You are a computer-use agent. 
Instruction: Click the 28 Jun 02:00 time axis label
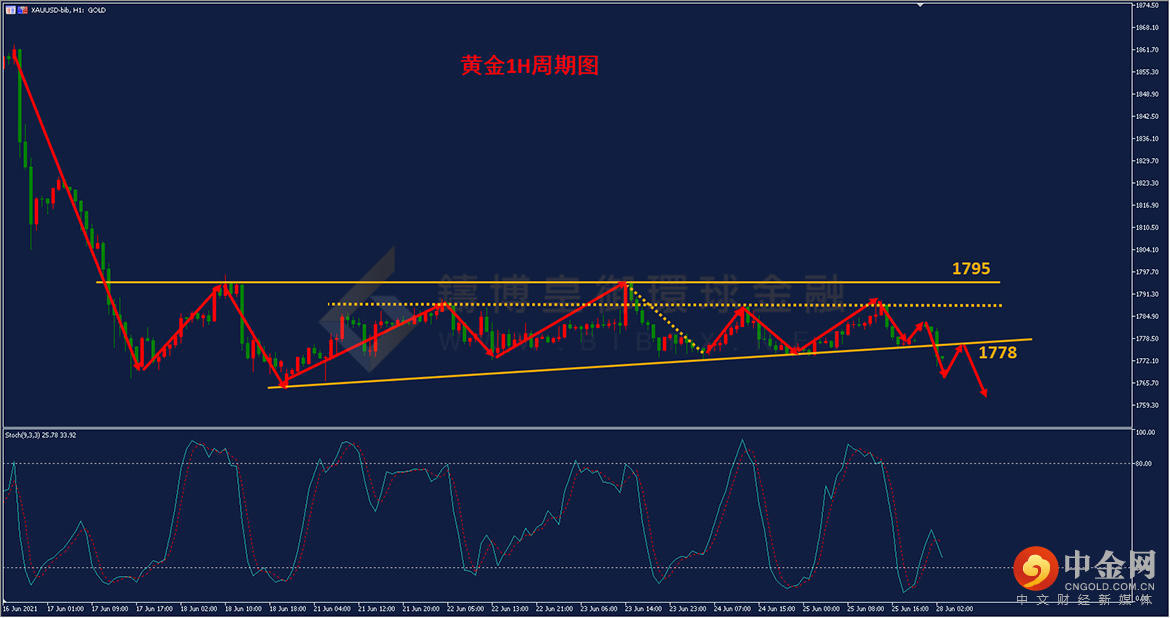coord(955,610)
